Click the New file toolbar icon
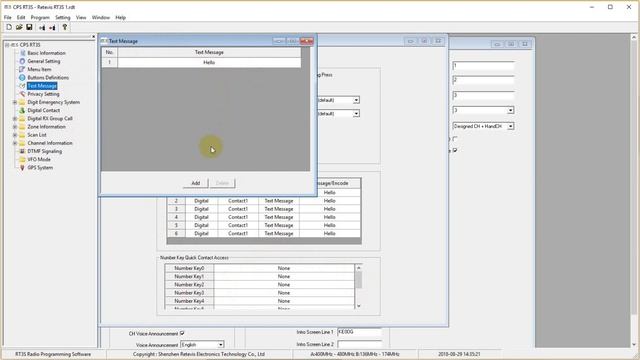 (9, 27)
